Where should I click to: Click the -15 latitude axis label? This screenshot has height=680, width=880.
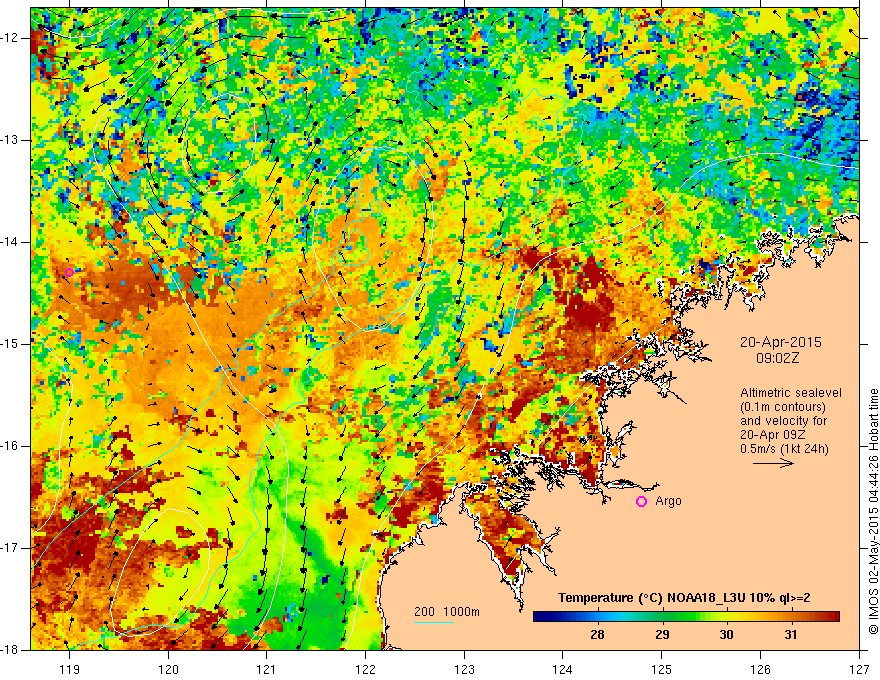(11, 344)
